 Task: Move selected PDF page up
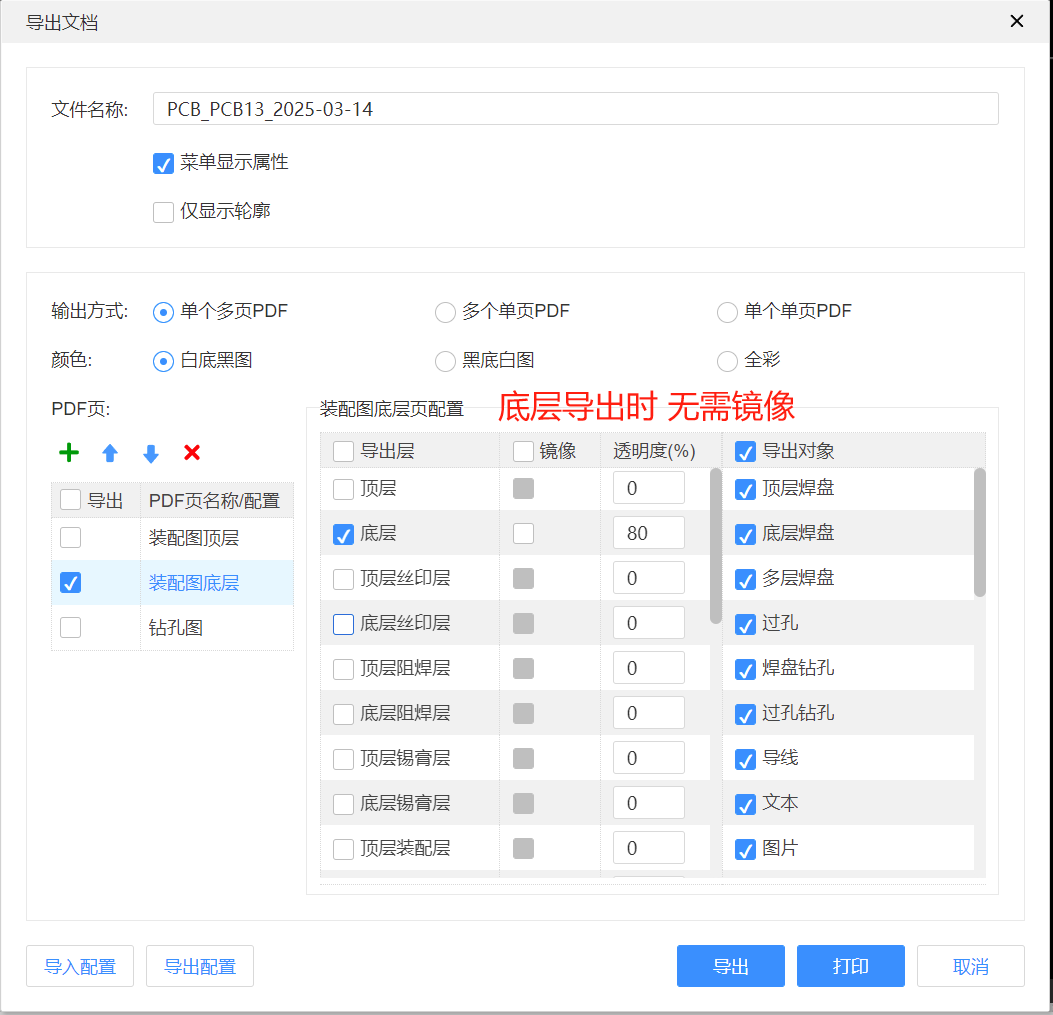[109, 453]
